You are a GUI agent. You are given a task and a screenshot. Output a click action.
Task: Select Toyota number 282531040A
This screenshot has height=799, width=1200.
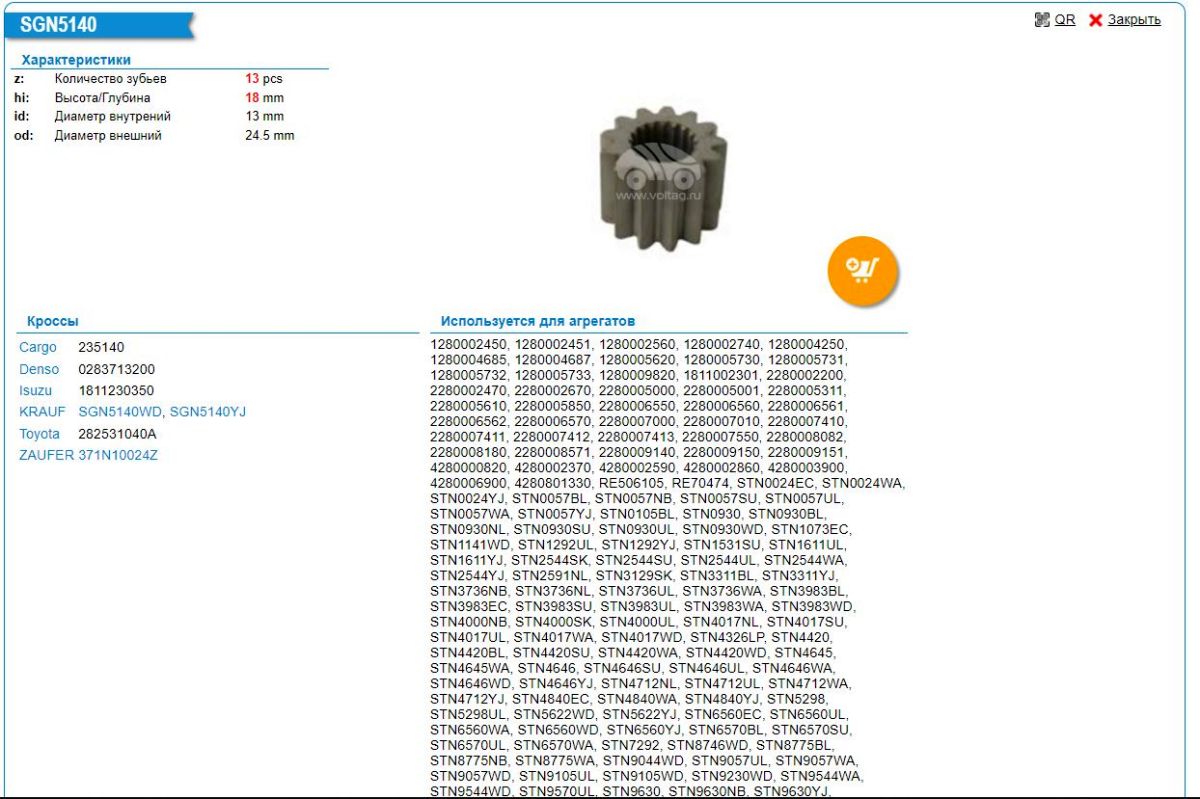click(x=118, y=434)
